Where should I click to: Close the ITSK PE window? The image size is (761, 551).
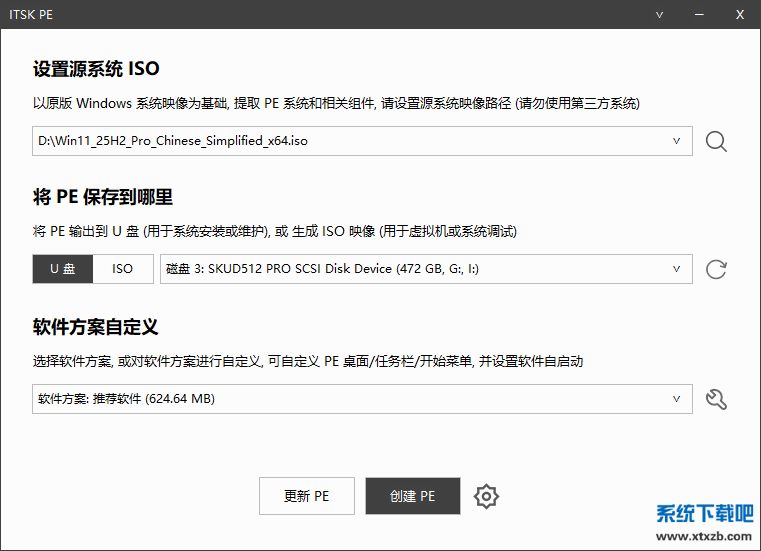(x=740, y=15)
